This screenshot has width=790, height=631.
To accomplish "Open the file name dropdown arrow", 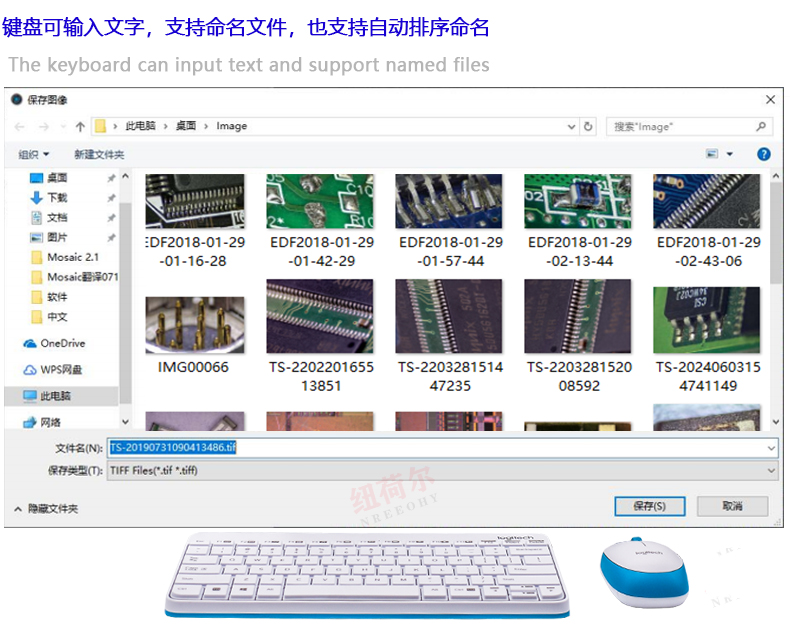I will tap(771, 448).
